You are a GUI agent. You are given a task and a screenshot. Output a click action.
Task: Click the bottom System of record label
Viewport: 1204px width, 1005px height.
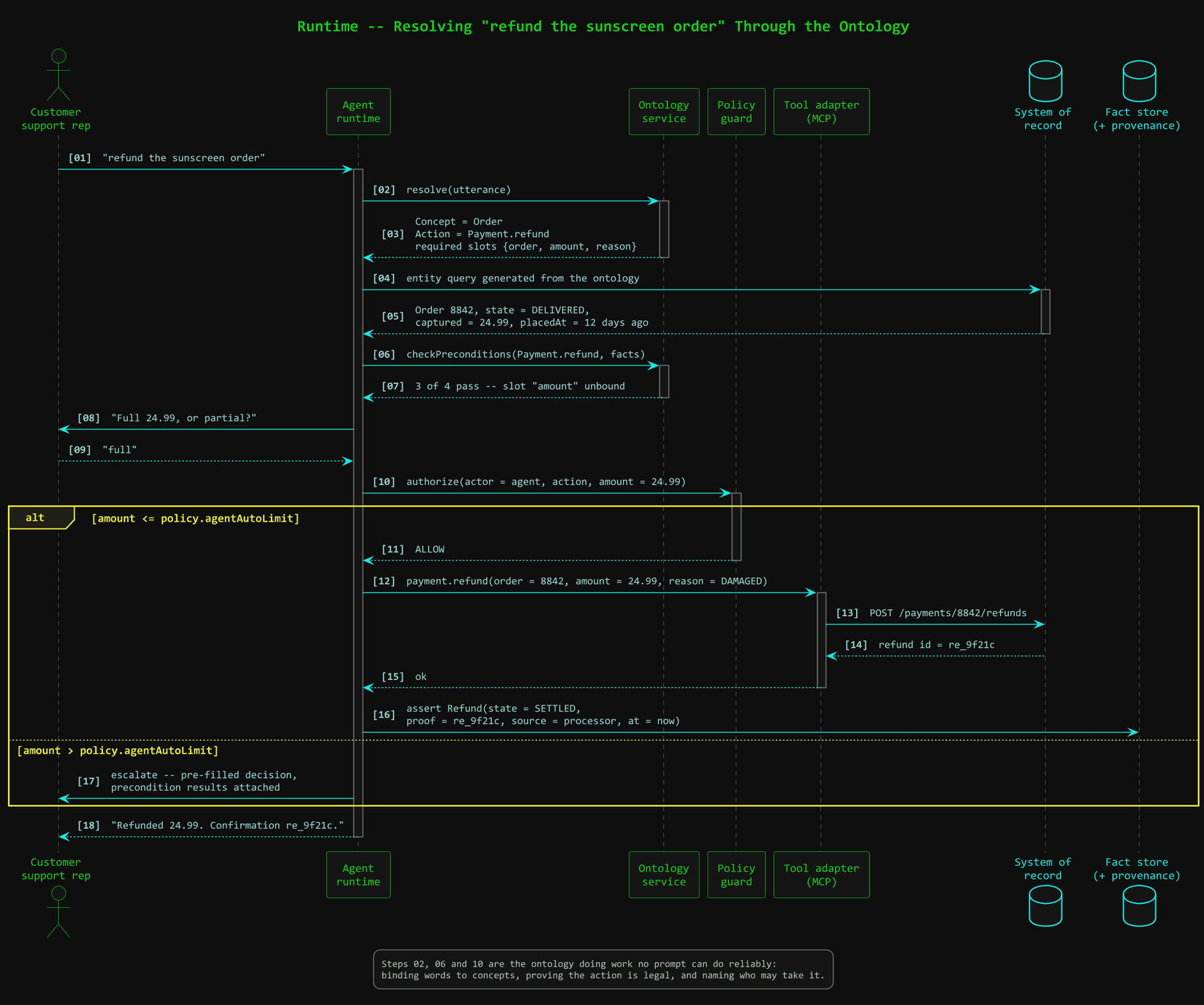(x=1043, y=869)
